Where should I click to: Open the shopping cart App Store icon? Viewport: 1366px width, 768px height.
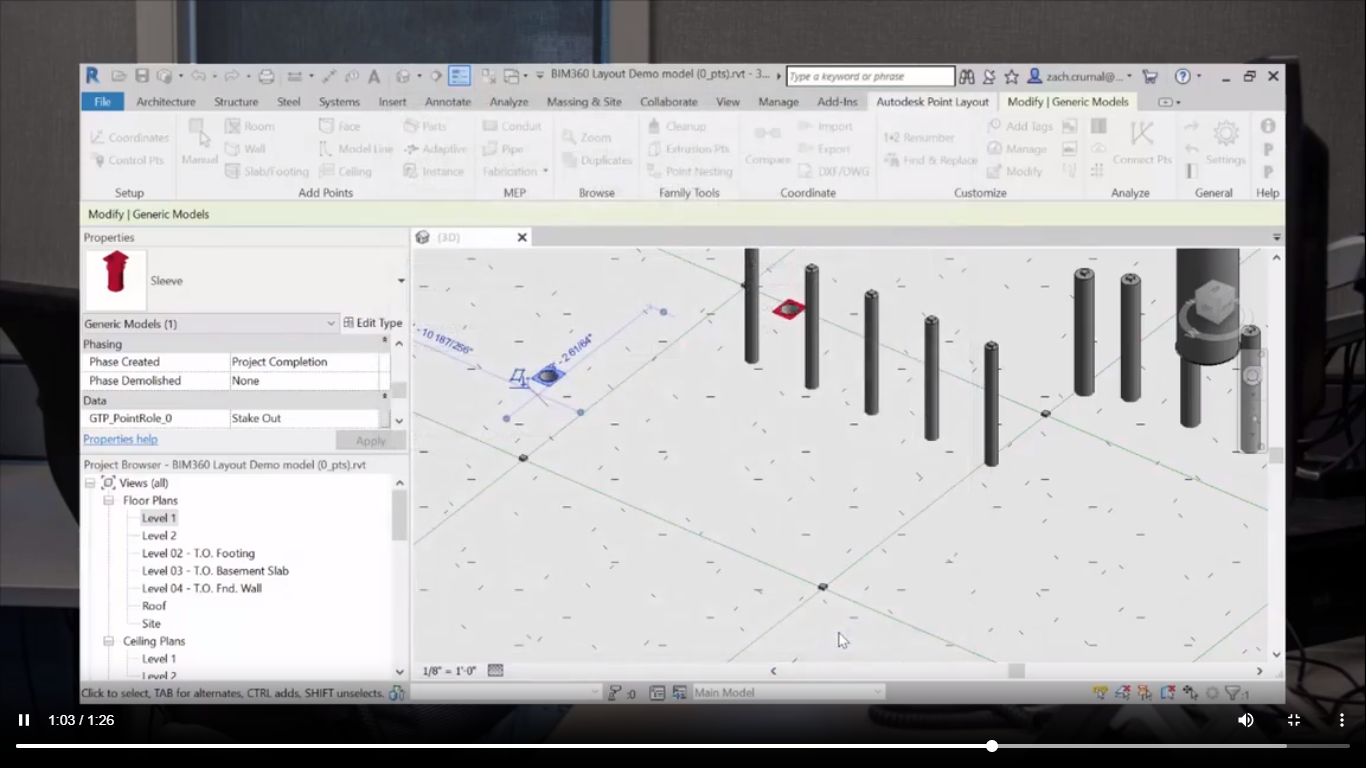click(x=1150, y=76)
